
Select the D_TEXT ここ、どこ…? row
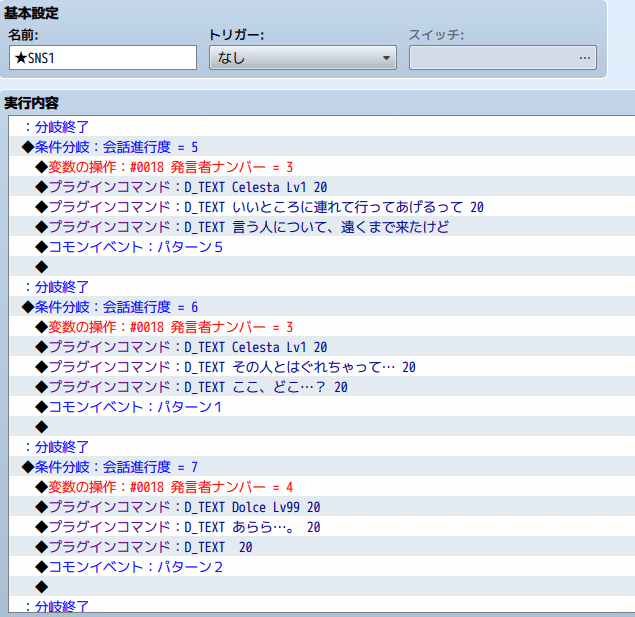tap(322, 387)
